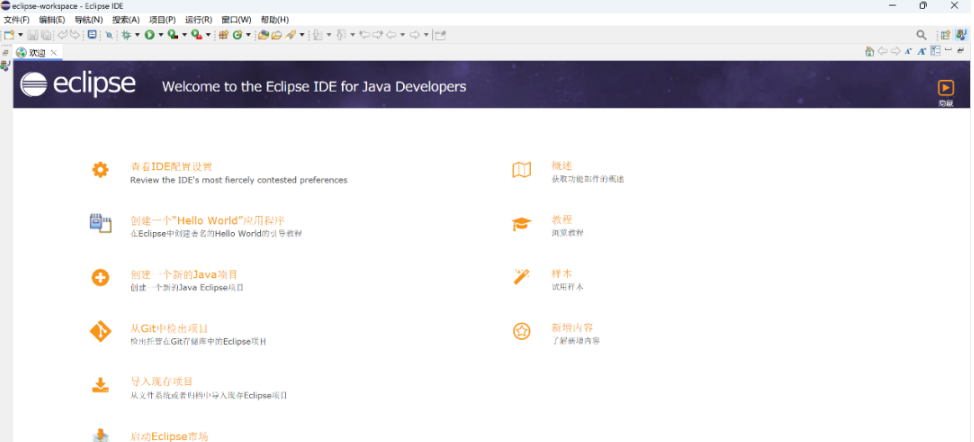Screen dimensions: 974x442
Task: Open the 项目(P) menu
Action: coord(162,20)
